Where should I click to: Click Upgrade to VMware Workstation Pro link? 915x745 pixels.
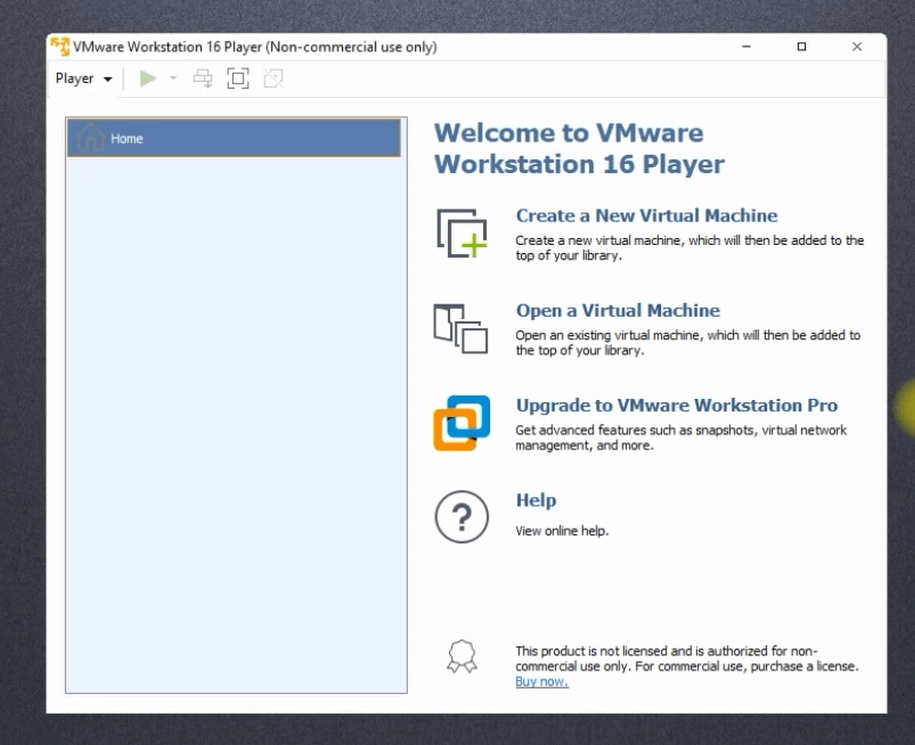click(677, 405)
